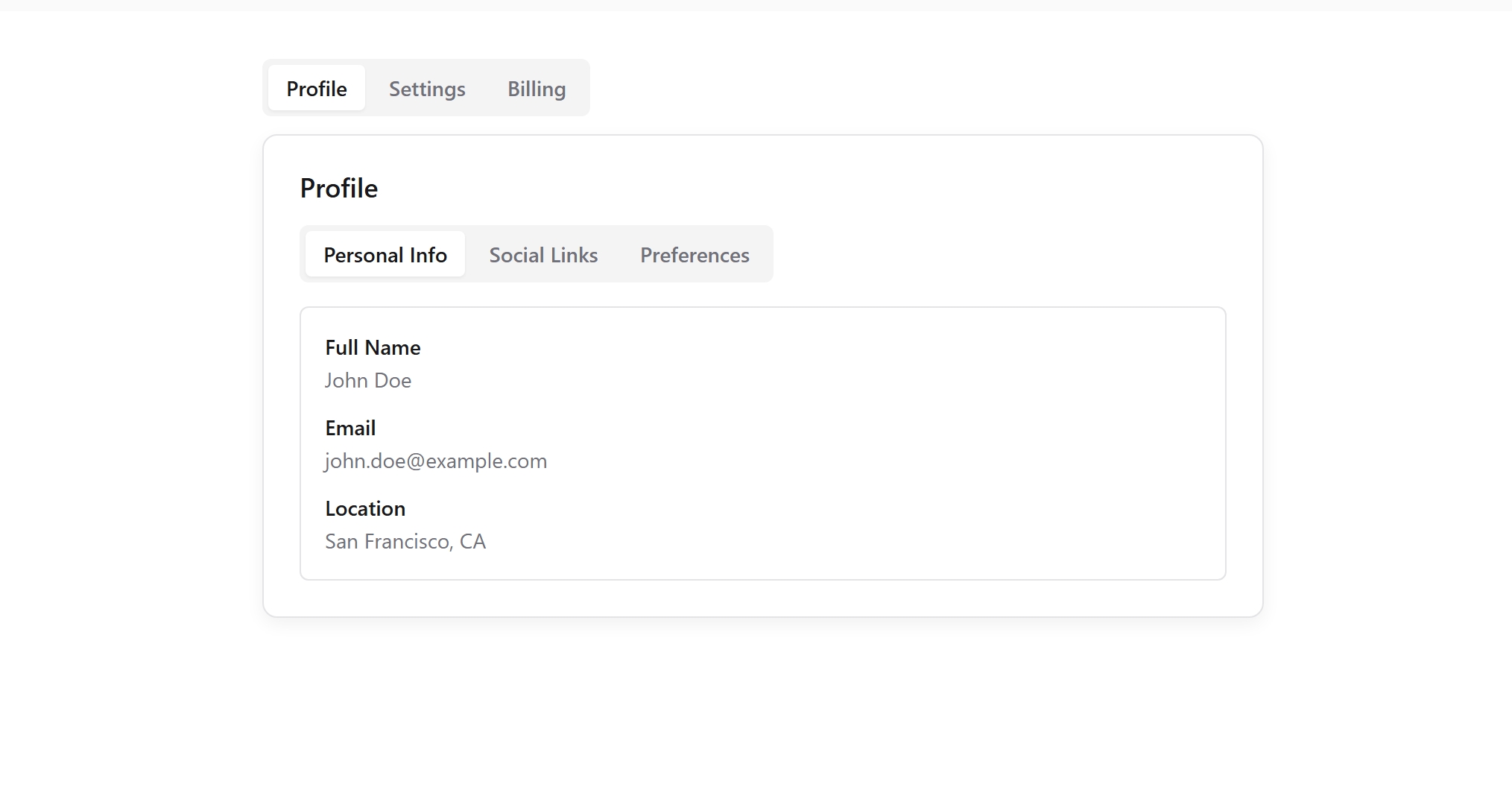Switch to the Social Links sub-tab

[543, 254]
